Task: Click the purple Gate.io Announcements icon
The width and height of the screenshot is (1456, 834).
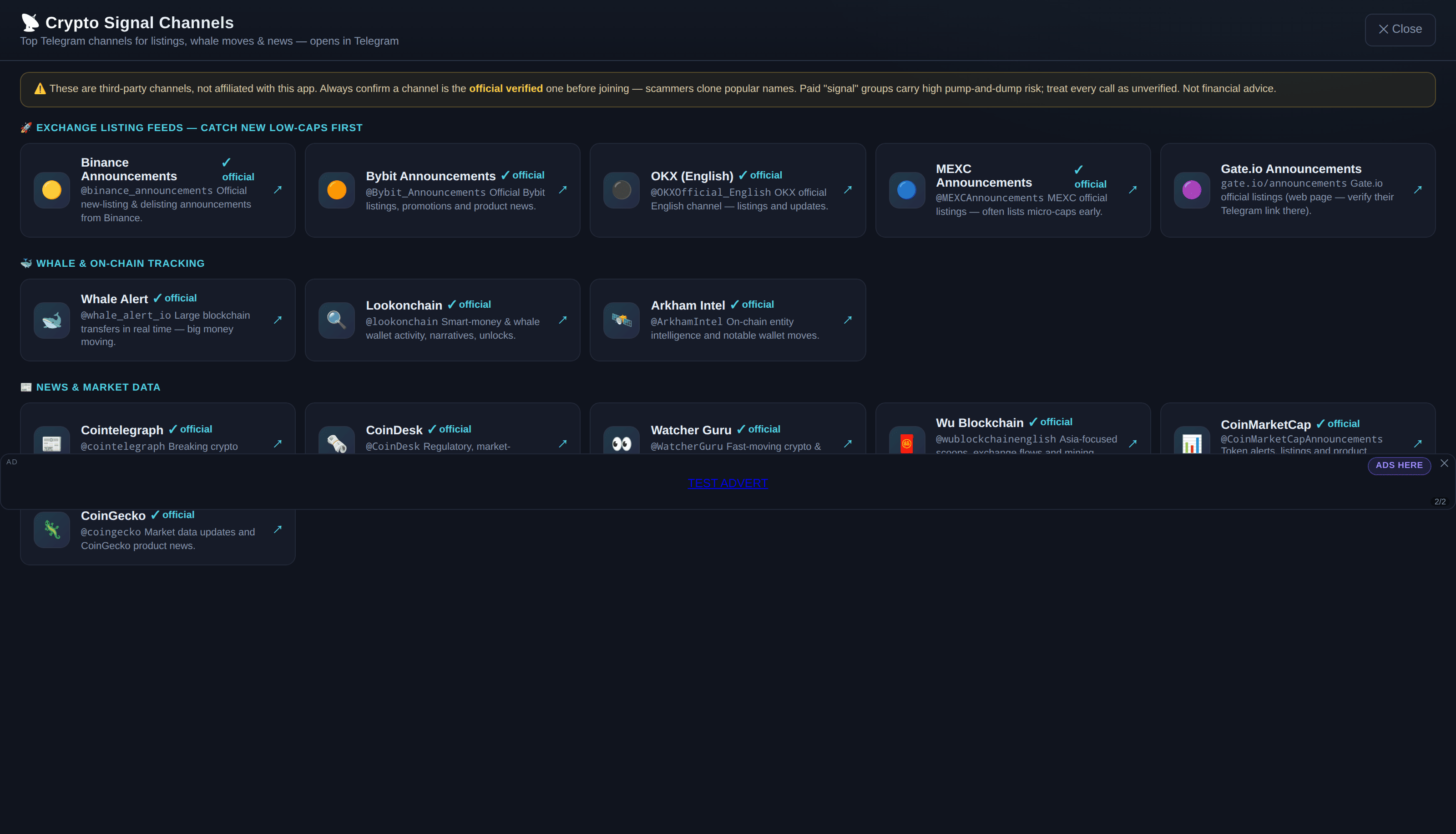Action: pyautogui.click(x=1192, y=189)
